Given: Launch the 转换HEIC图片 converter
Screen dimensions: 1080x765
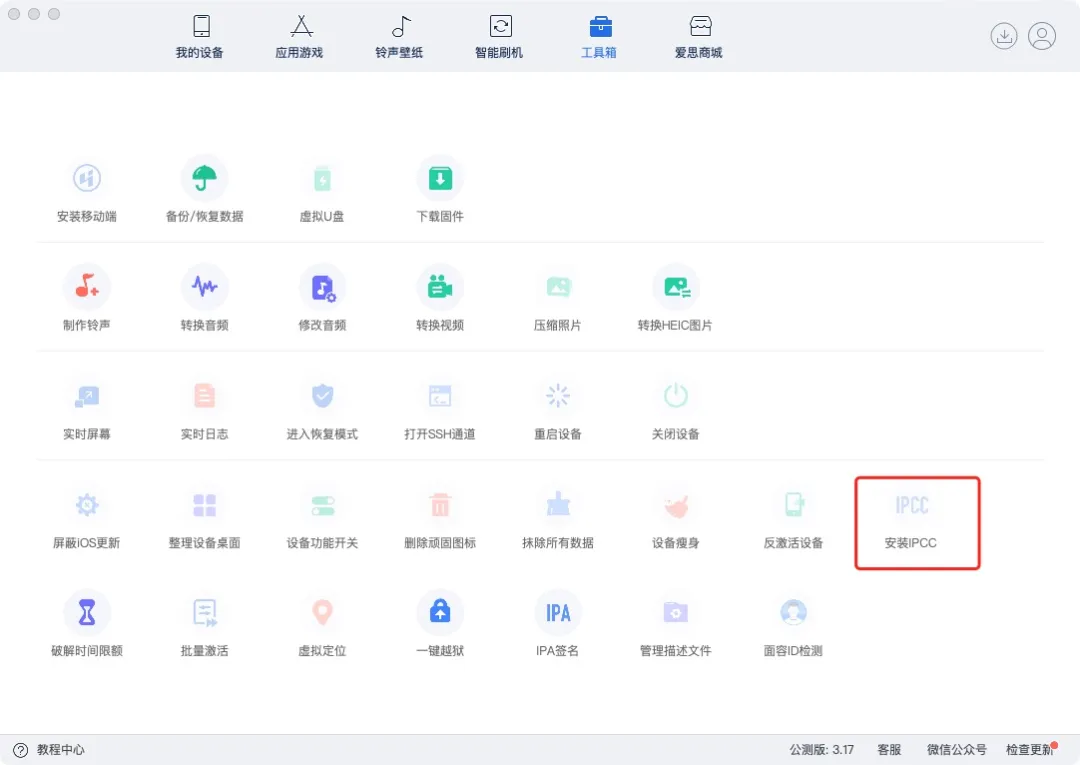Looking at the screenshot, I should [x=675, y=288].
